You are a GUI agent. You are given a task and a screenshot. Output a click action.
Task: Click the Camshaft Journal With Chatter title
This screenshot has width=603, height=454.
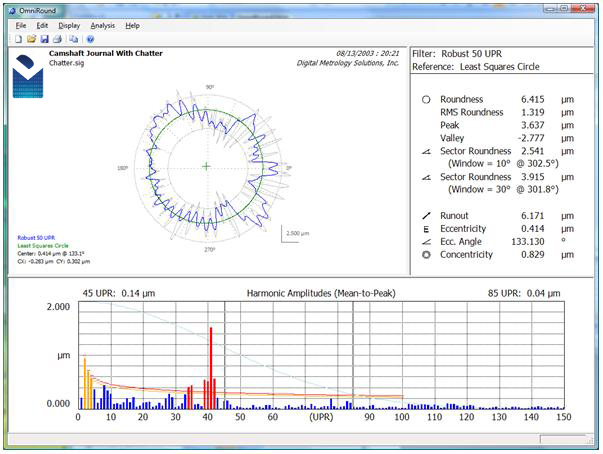[x=106, y=53]
